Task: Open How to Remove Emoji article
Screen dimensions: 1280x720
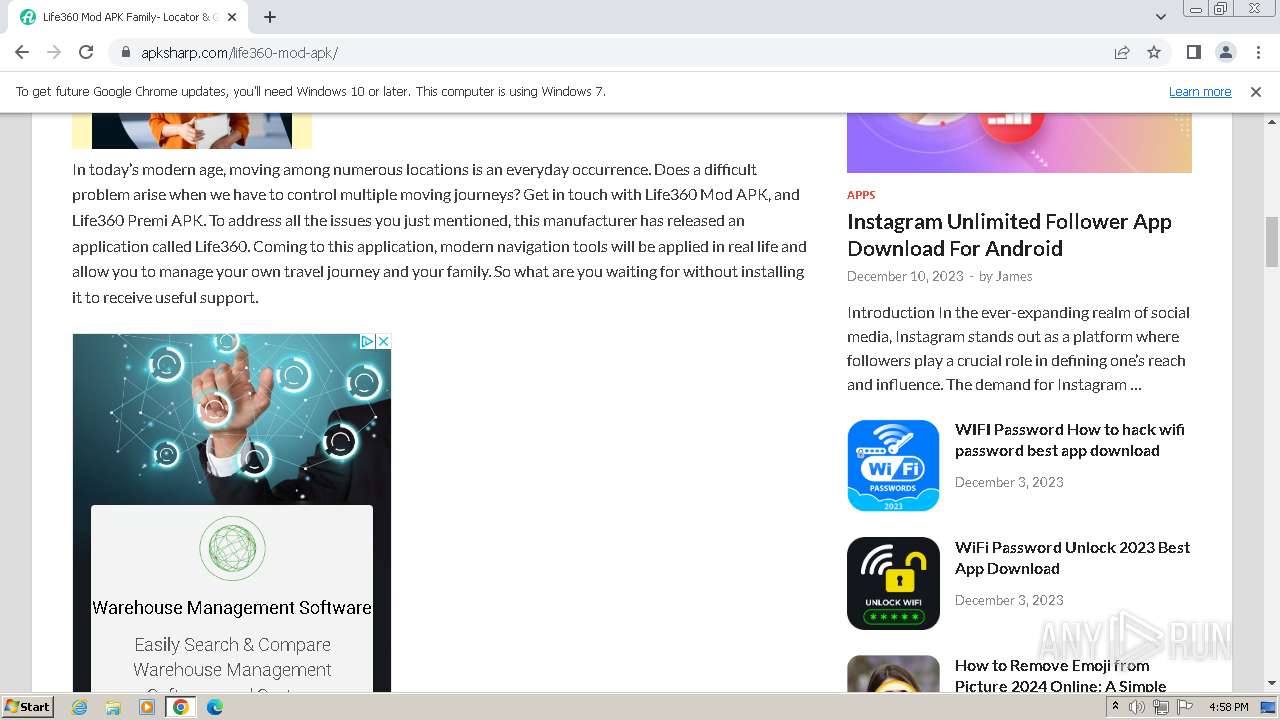Action: point(1060,676)
